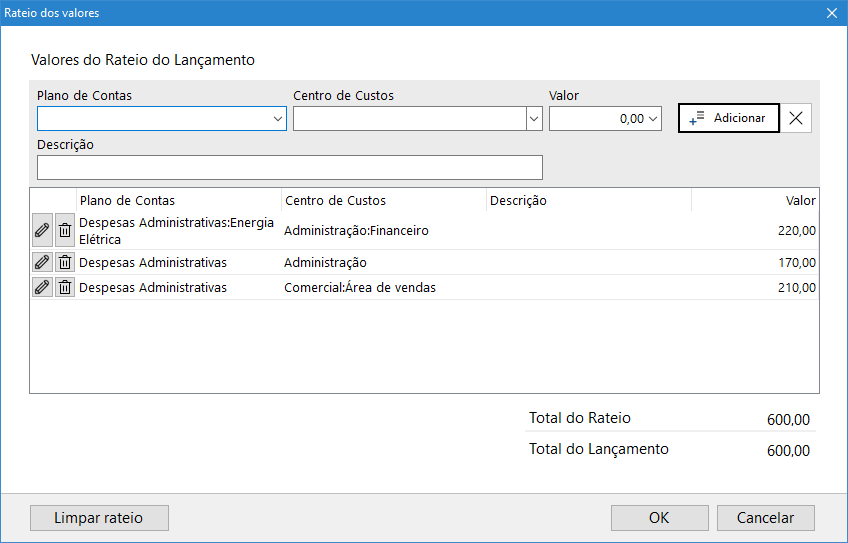This screenshot has height=543, width=848.
Task: Click the X clear icon beside Adicionar
Action: coord(796,118)
